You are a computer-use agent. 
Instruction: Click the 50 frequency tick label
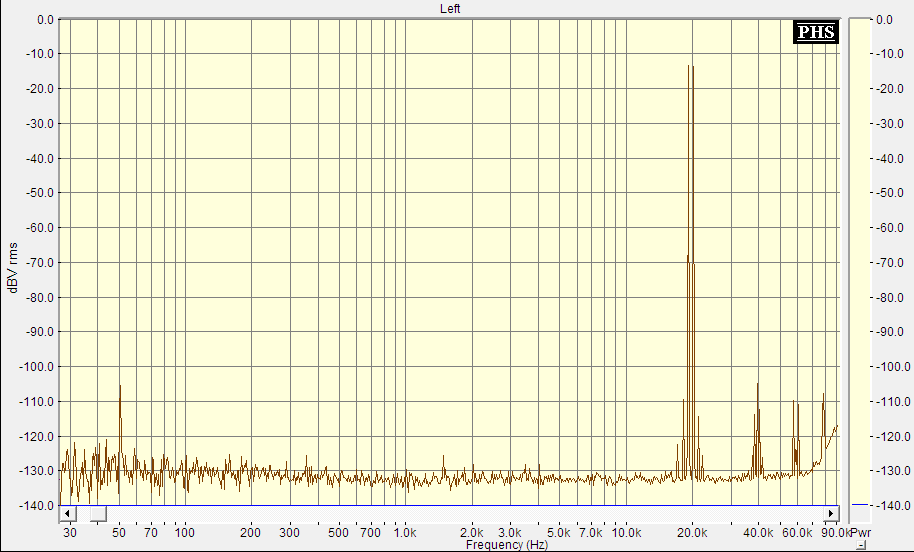click(119, 532)
